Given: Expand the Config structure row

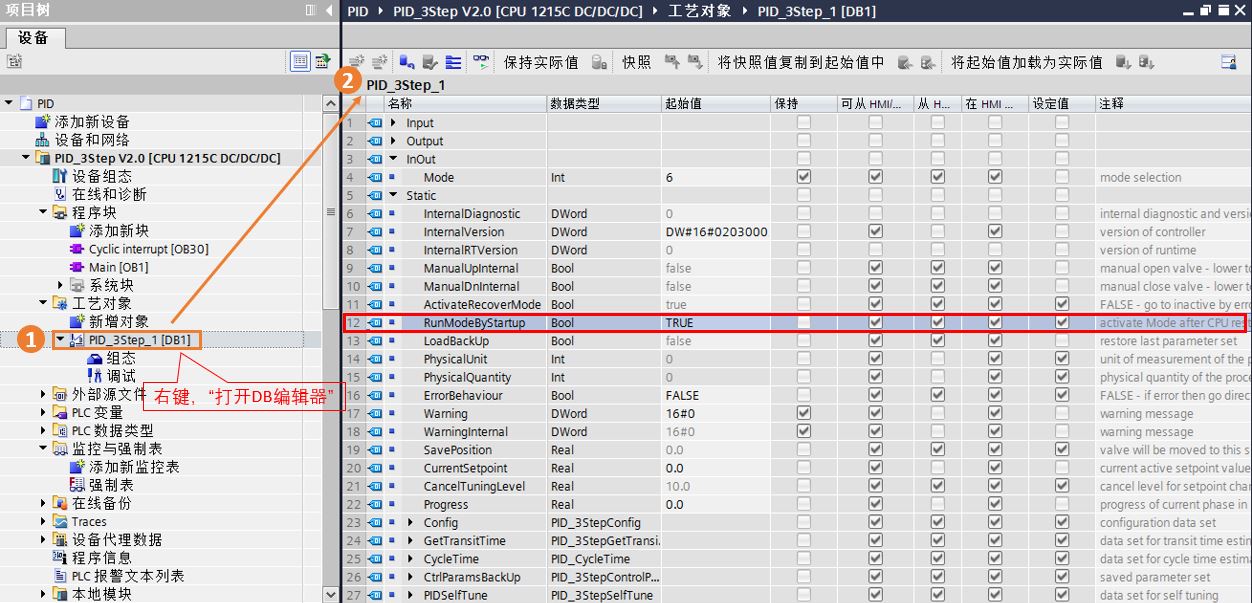Looking at the screenshot, I should pyautogui.click(x=411, y=522).
